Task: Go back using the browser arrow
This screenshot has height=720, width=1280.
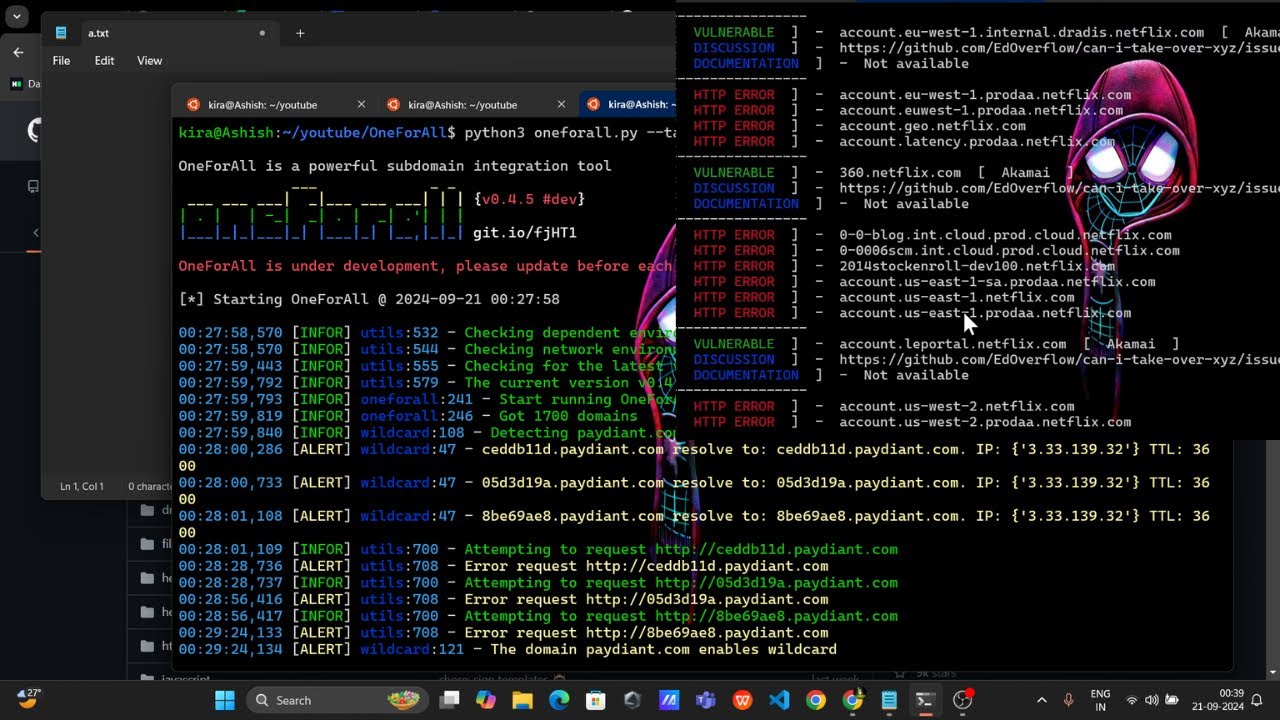Action: (18, 52)
